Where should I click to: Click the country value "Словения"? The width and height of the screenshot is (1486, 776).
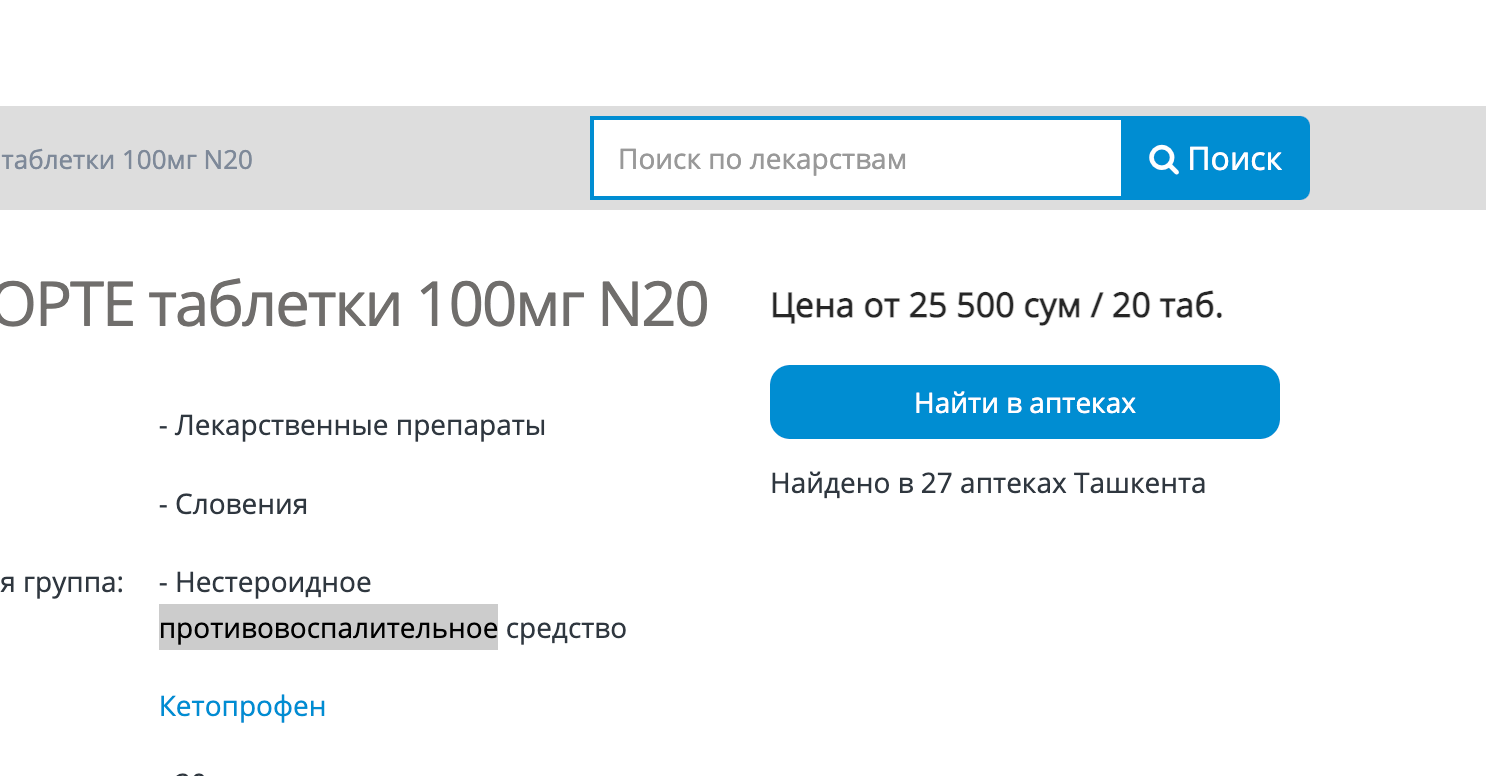point(241,504)
